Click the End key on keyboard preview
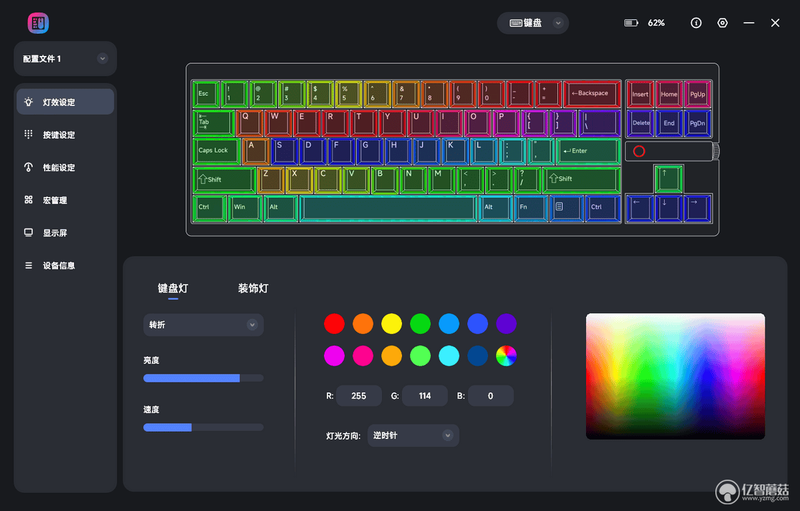Screen dimensions: 800x511 tap(668, 123)
